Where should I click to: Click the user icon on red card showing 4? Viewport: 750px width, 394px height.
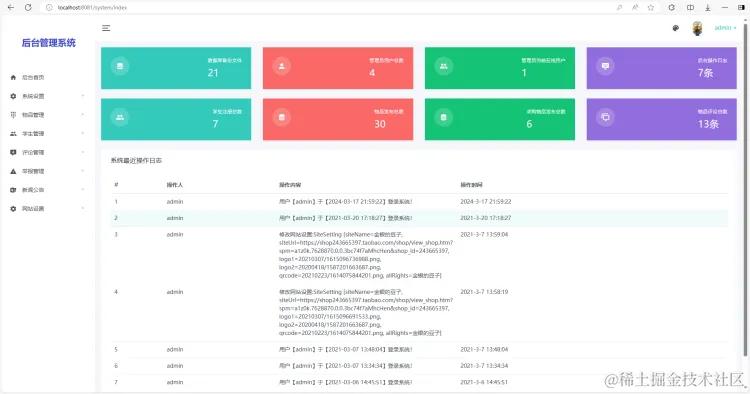click(x=282, y=66)
